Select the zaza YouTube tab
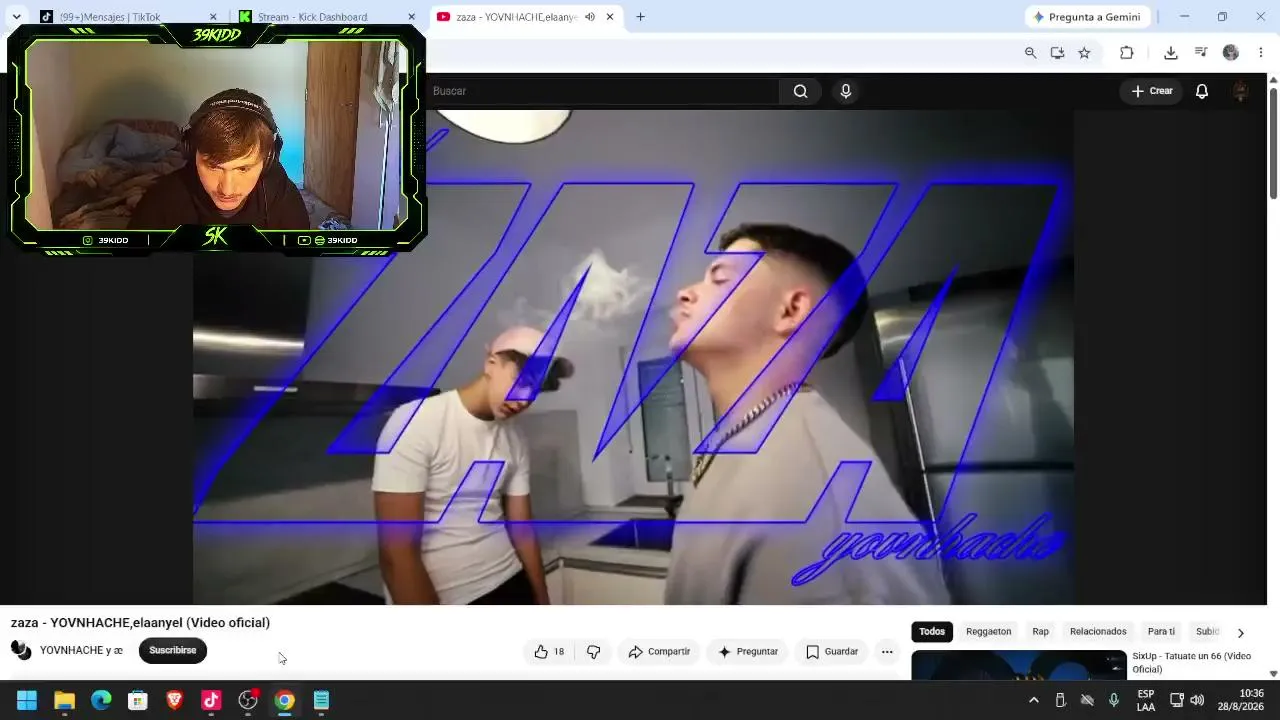 coord(527,17)
